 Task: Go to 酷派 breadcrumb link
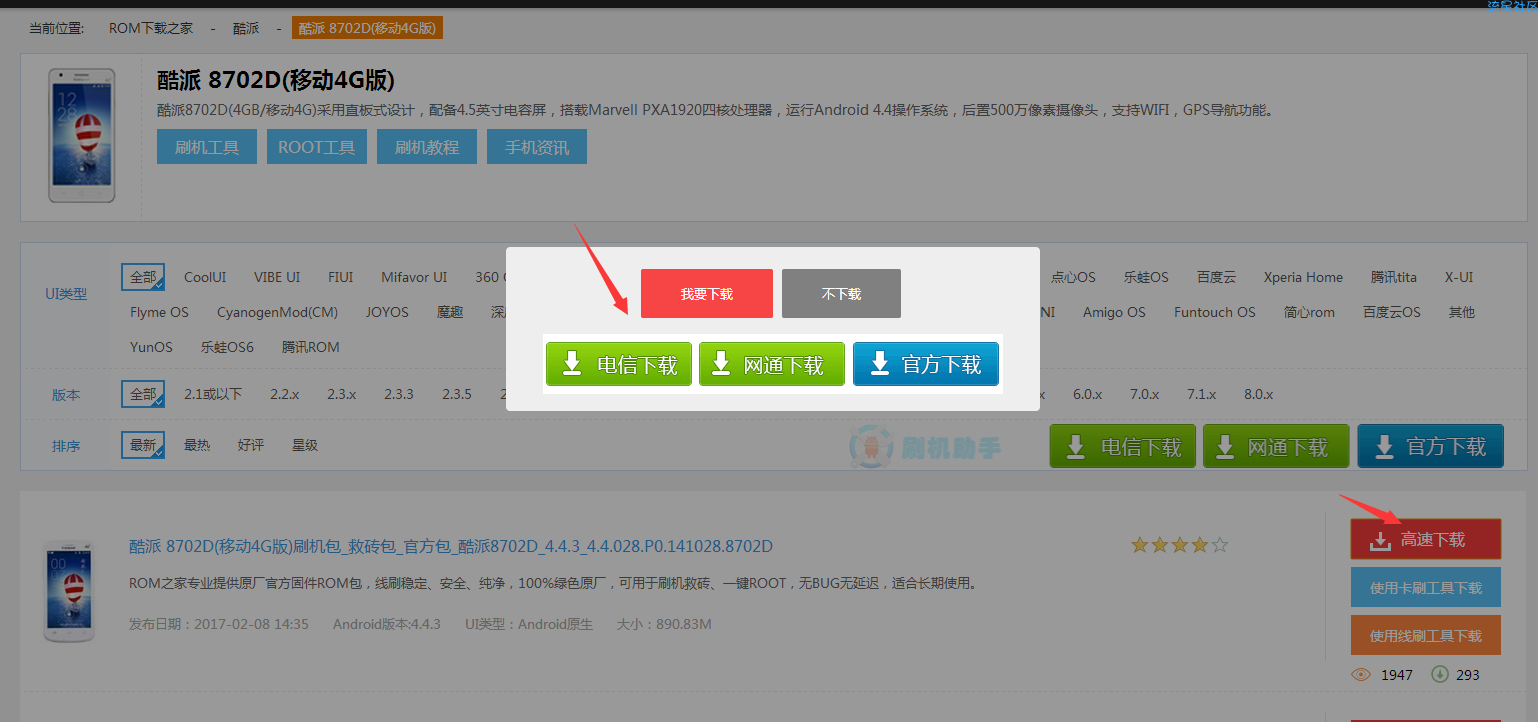[246, 28]
